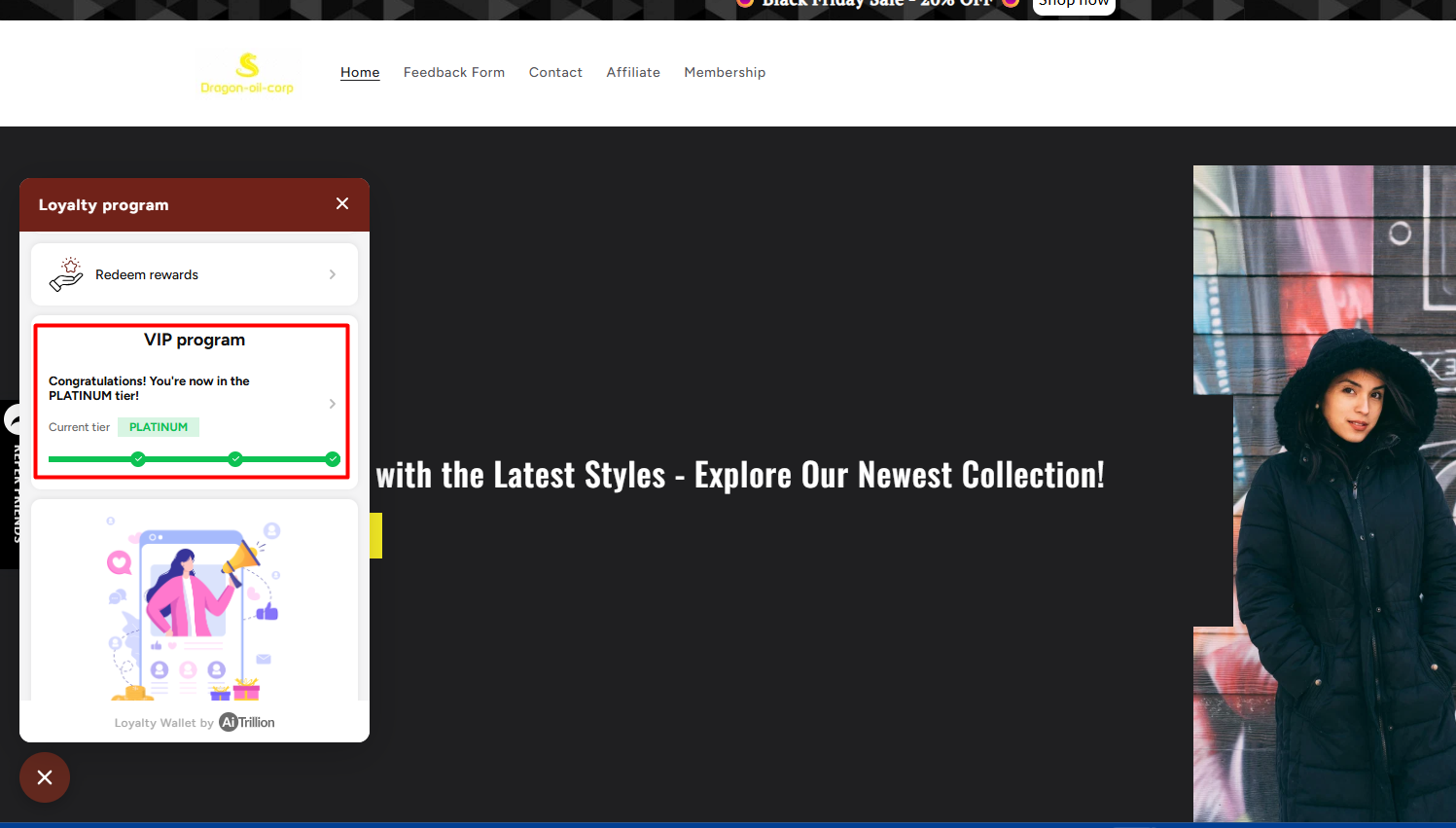Close the Loyalty program panel
Viewport: 1456px width, 828px height.
(342, 203)
